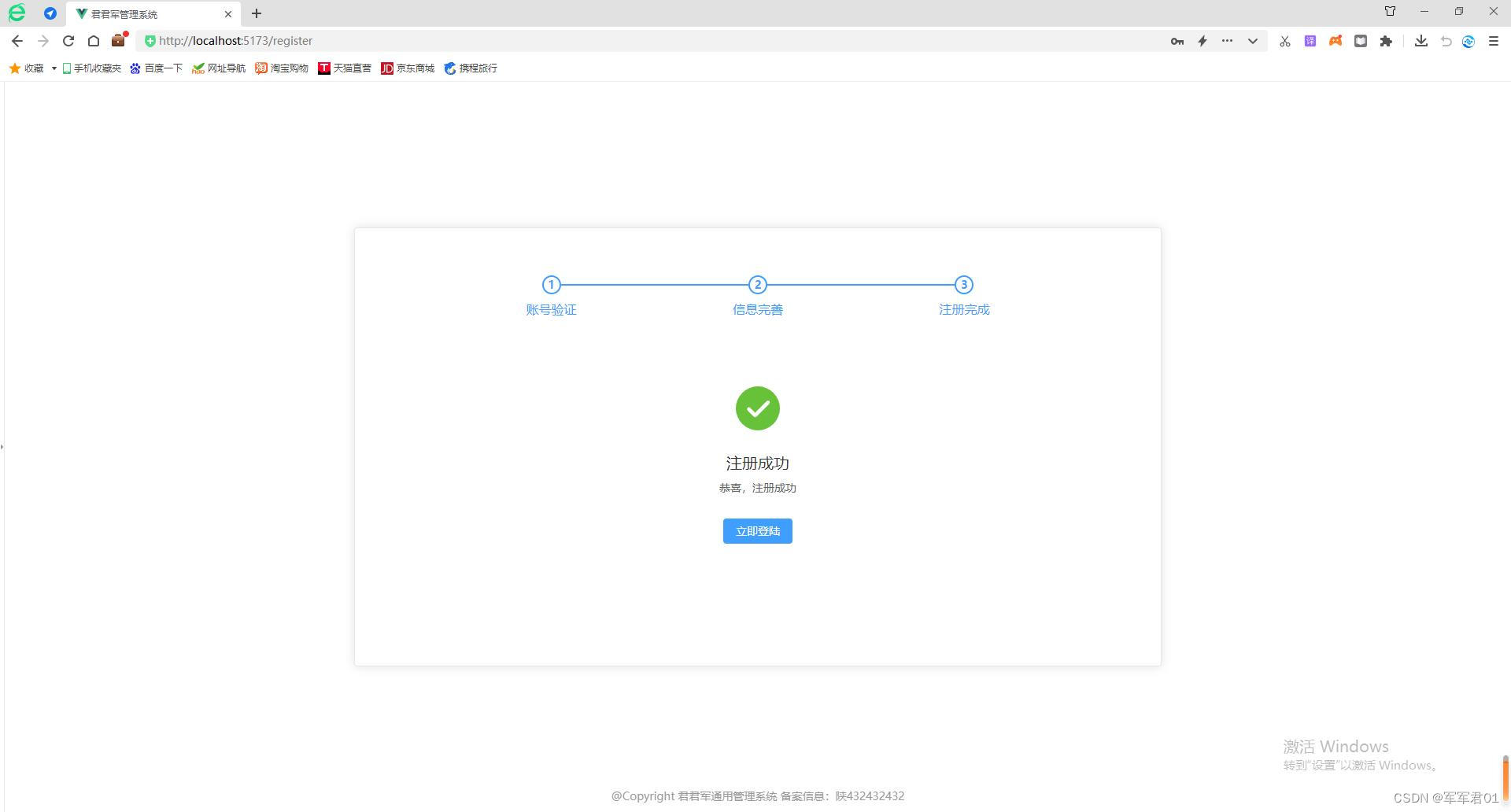The image size is (1511, 812).
Task: Open the briefcase icon with red dot
Action: 119,40
